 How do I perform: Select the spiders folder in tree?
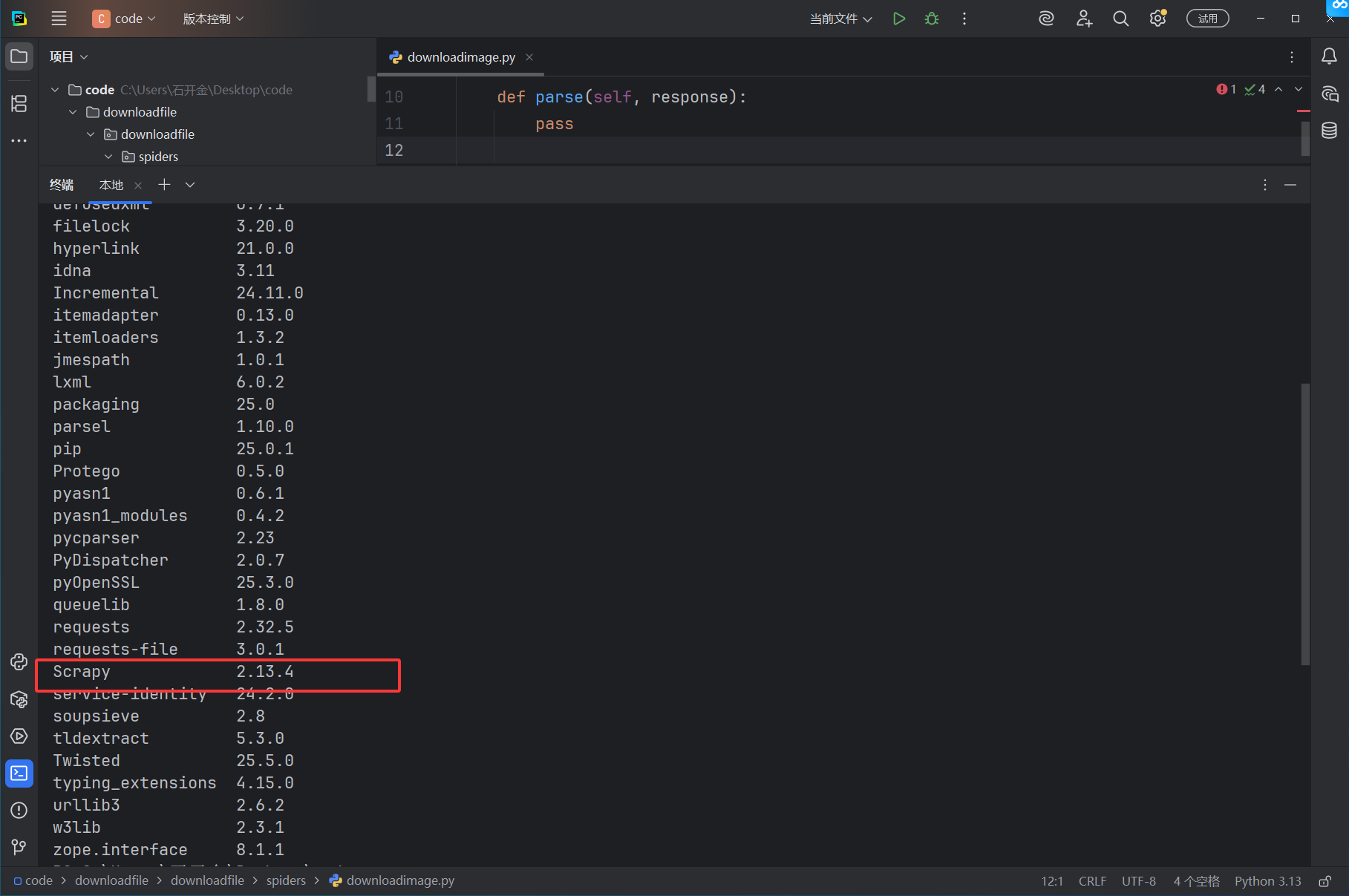click(x=158, y=157)
